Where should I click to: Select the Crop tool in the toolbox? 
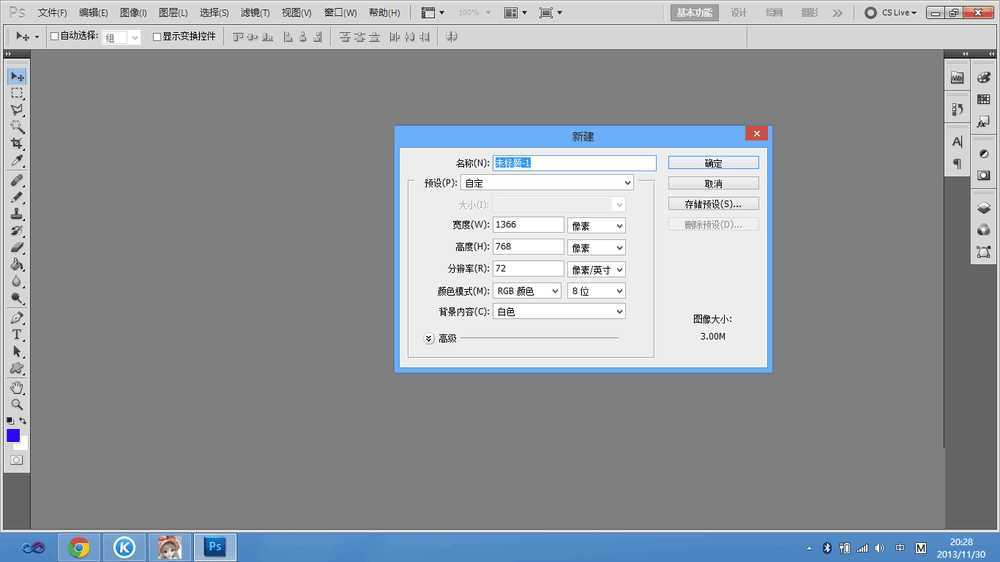(x=17, y=144)
